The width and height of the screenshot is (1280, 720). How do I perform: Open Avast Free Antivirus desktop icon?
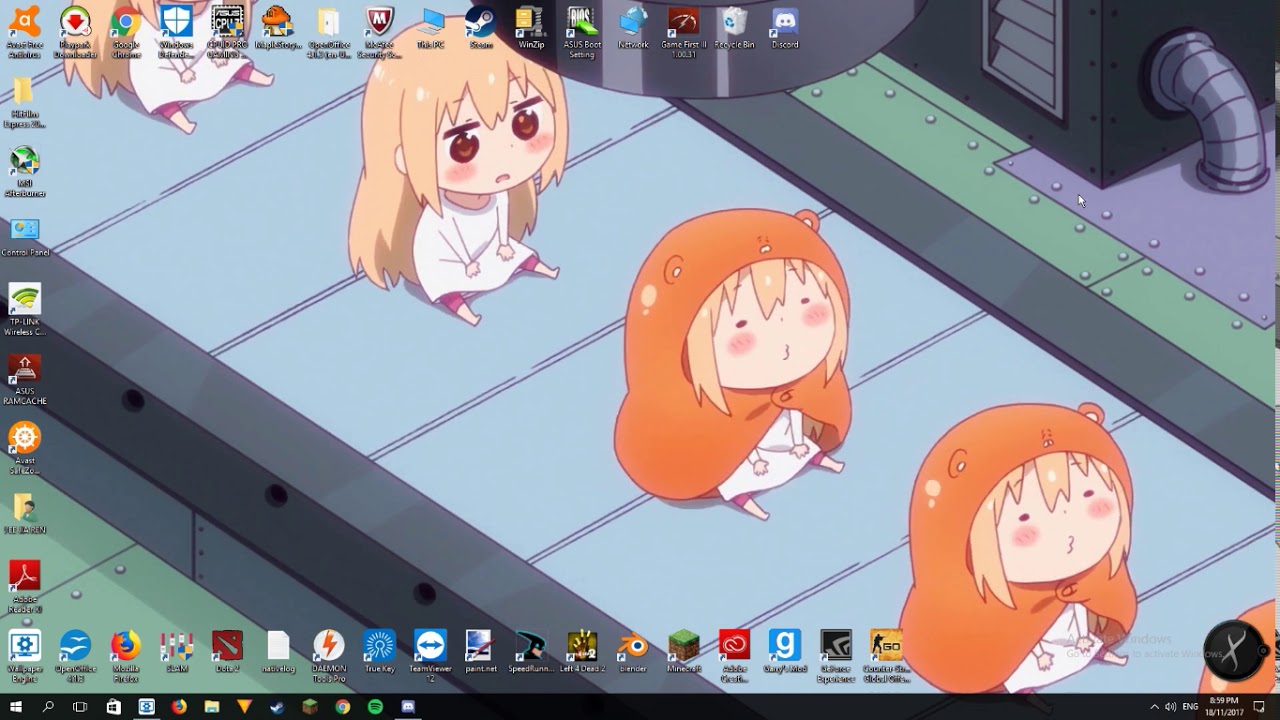(x=24, y=31)
